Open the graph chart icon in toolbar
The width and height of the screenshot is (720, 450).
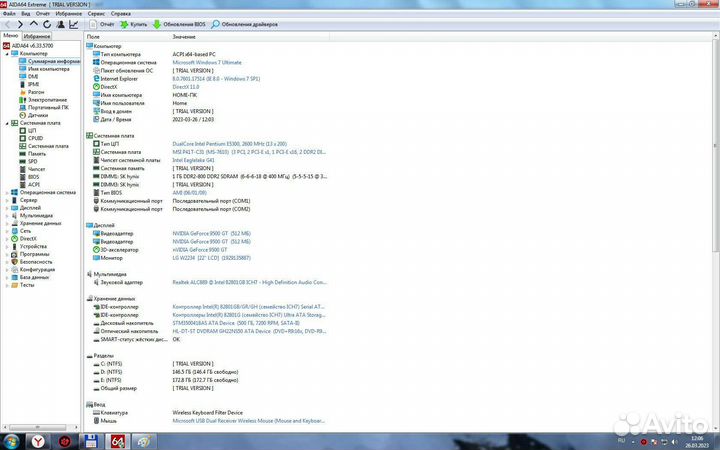click(73, 24)
